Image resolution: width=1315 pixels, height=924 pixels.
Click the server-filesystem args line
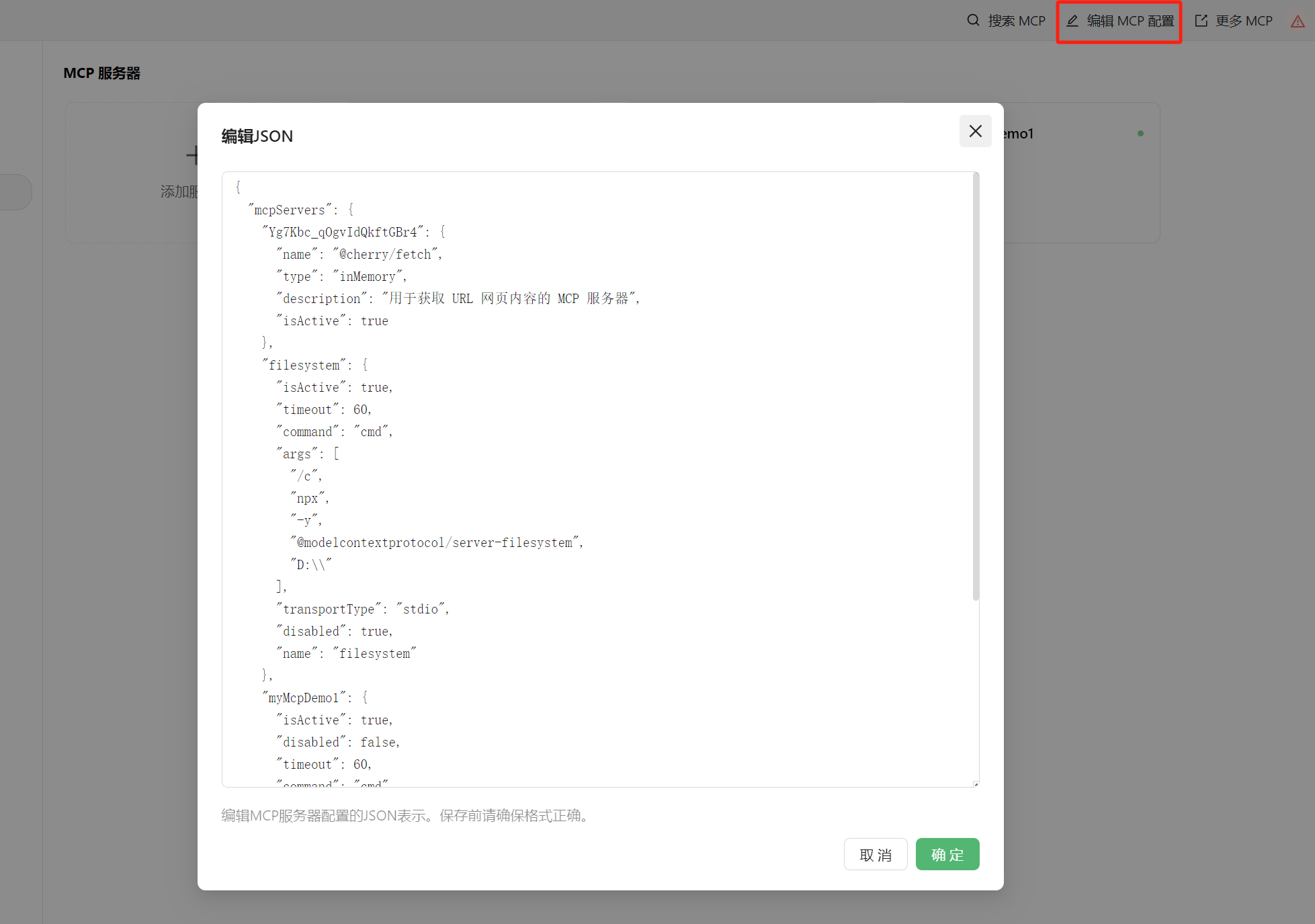[x=436, y=542]
